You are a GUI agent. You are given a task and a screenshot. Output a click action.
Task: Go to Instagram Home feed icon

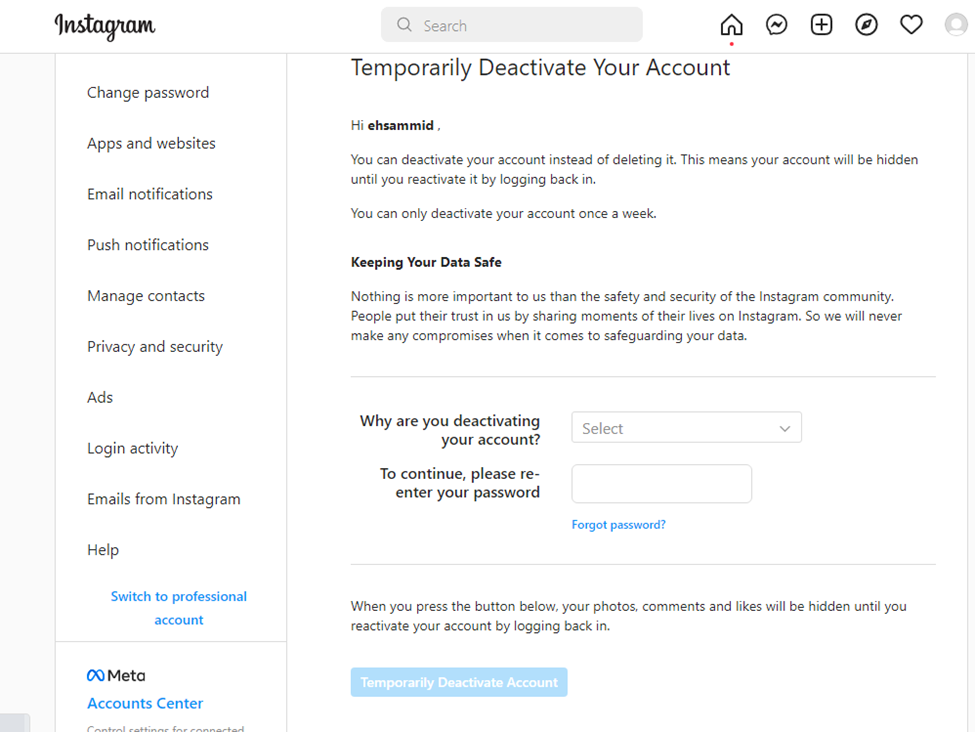(x=732, y=26)
